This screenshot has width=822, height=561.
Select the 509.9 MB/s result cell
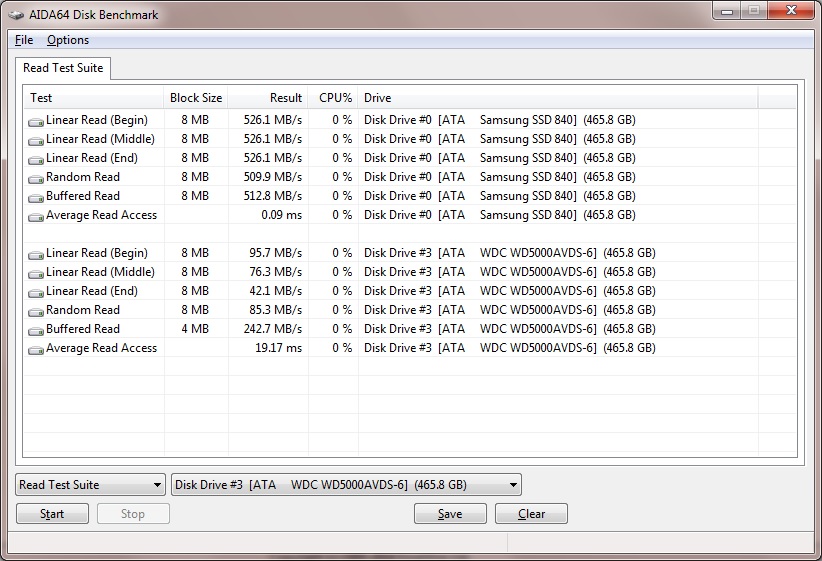[273, 177]
